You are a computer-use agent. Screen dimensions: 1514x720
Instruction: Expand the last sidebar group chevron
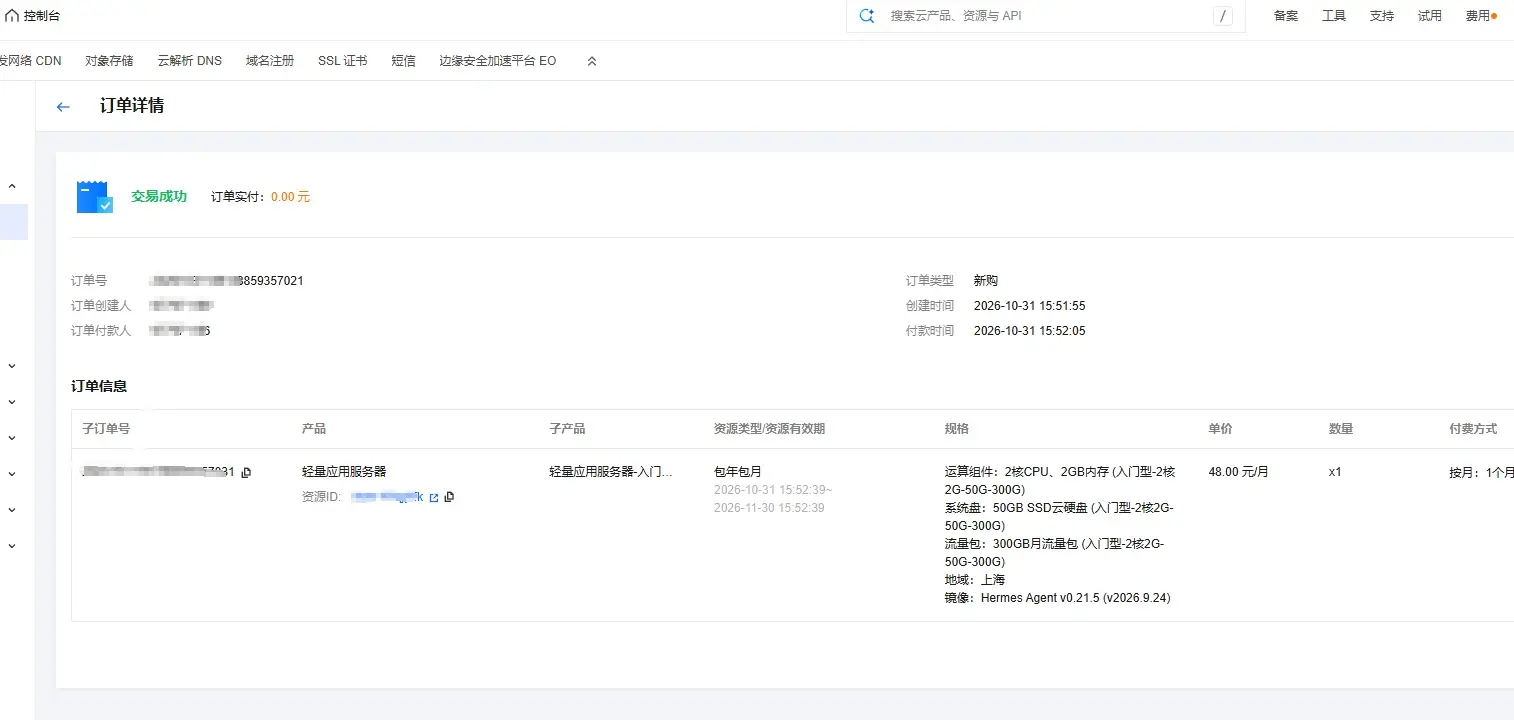click(x=12, y=546)
